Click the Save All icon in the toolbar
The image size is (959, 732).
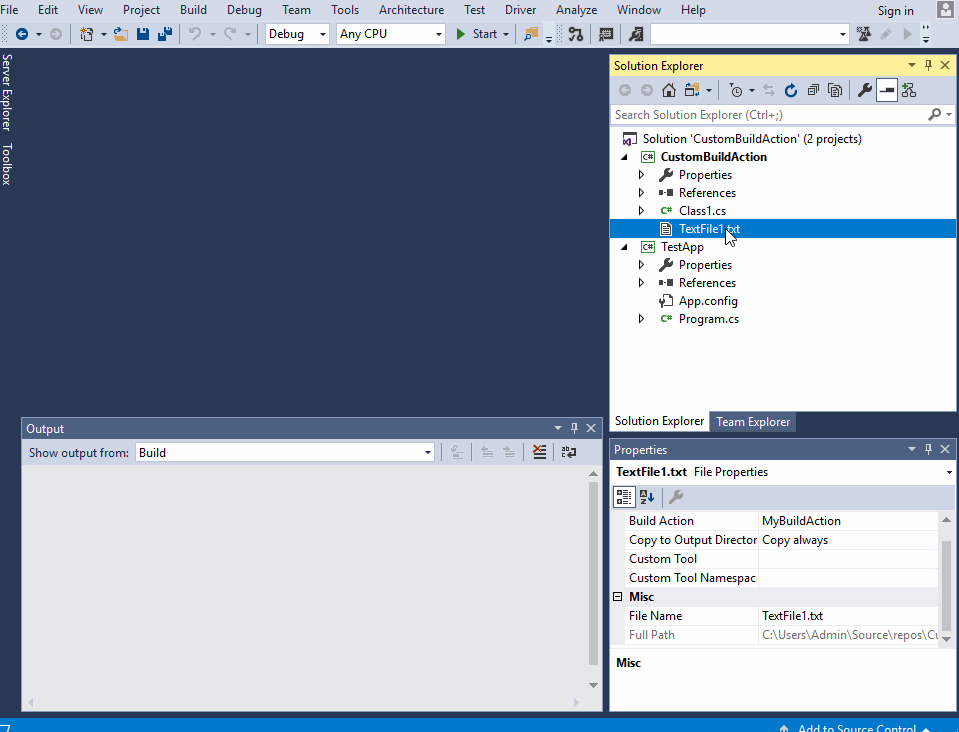(164, 33)
